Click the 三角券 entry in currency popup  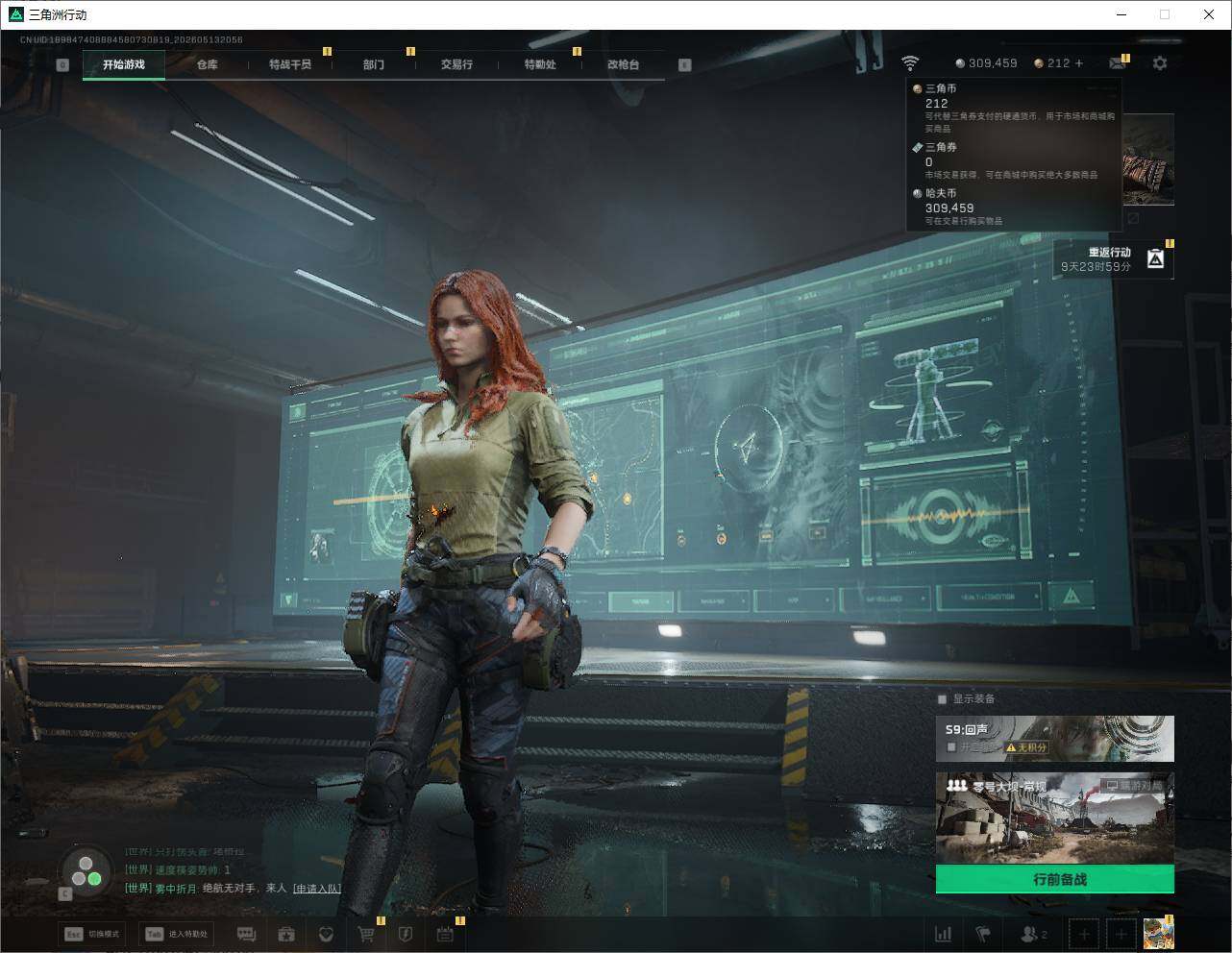pyautogui.click(x=1014, y=161)
